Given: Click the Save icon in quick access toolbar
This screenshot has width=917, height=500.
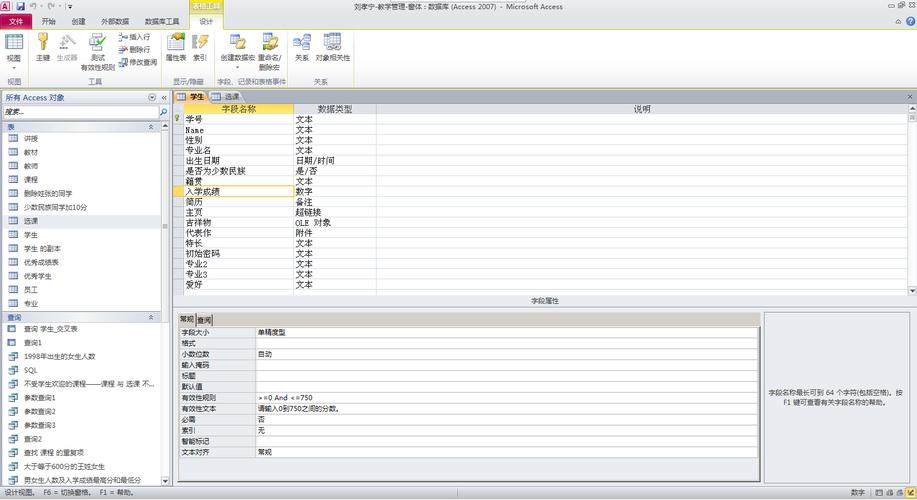Looking at the screenshot, I should point(21,6).
